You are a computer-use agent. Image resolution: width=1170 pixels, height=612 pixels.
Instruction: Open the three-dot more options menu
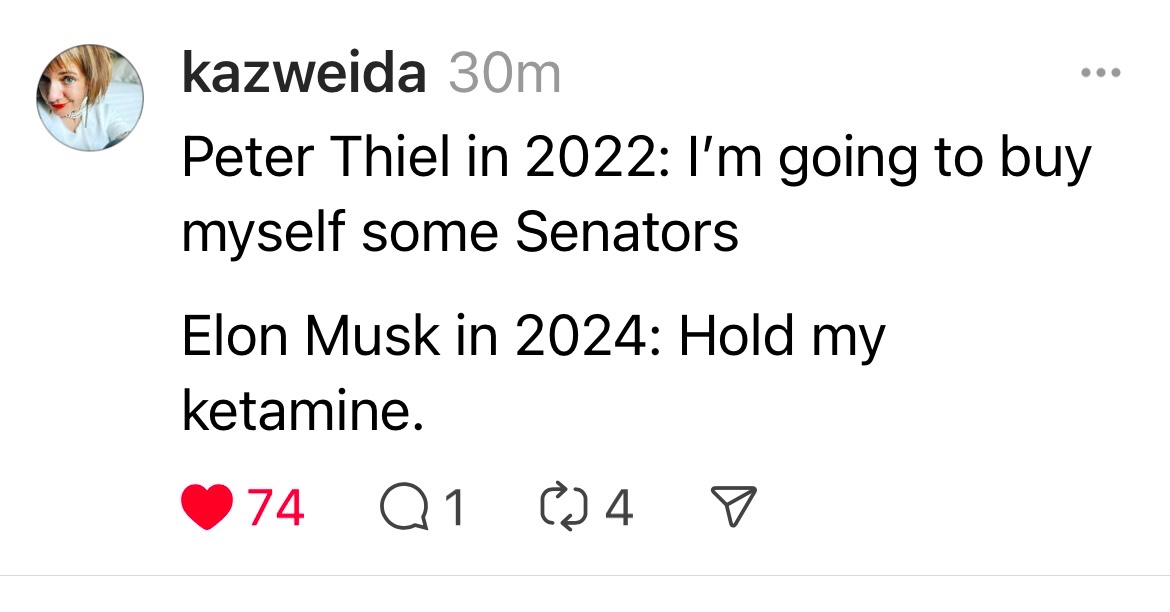(x=1102, y=73)
